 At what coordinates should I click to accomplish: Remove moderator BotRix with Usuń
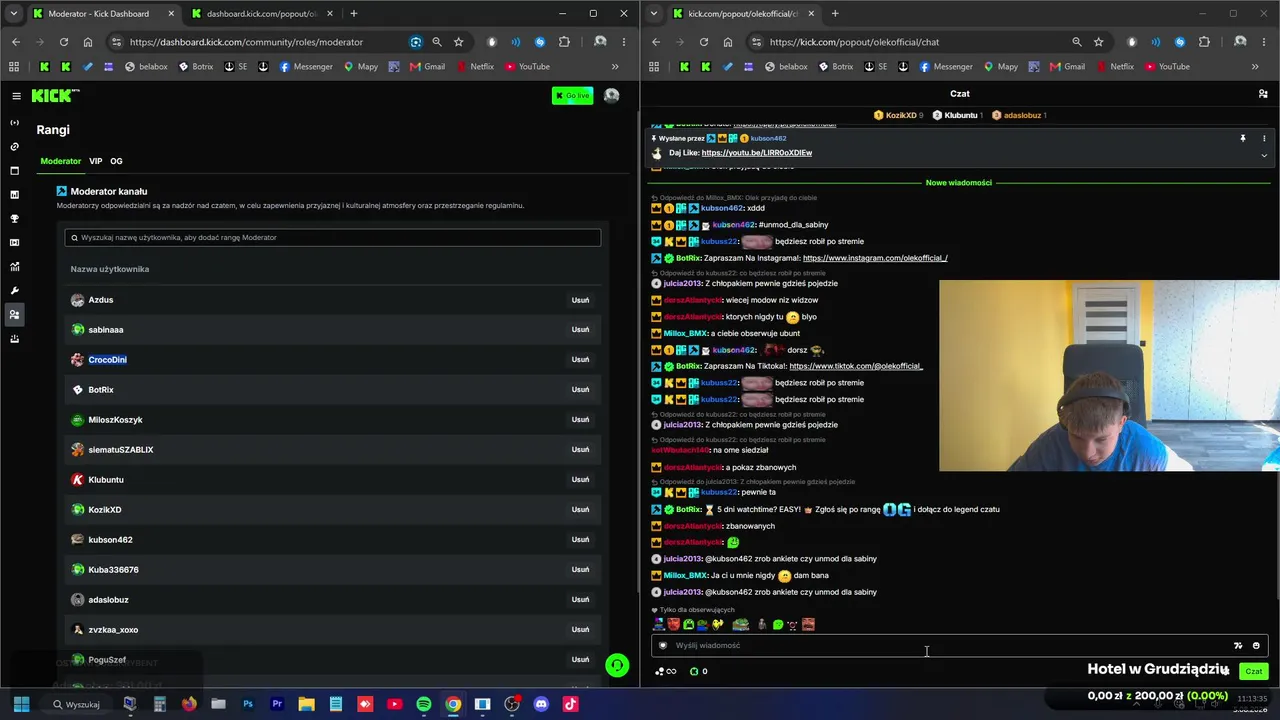(580, 390)
